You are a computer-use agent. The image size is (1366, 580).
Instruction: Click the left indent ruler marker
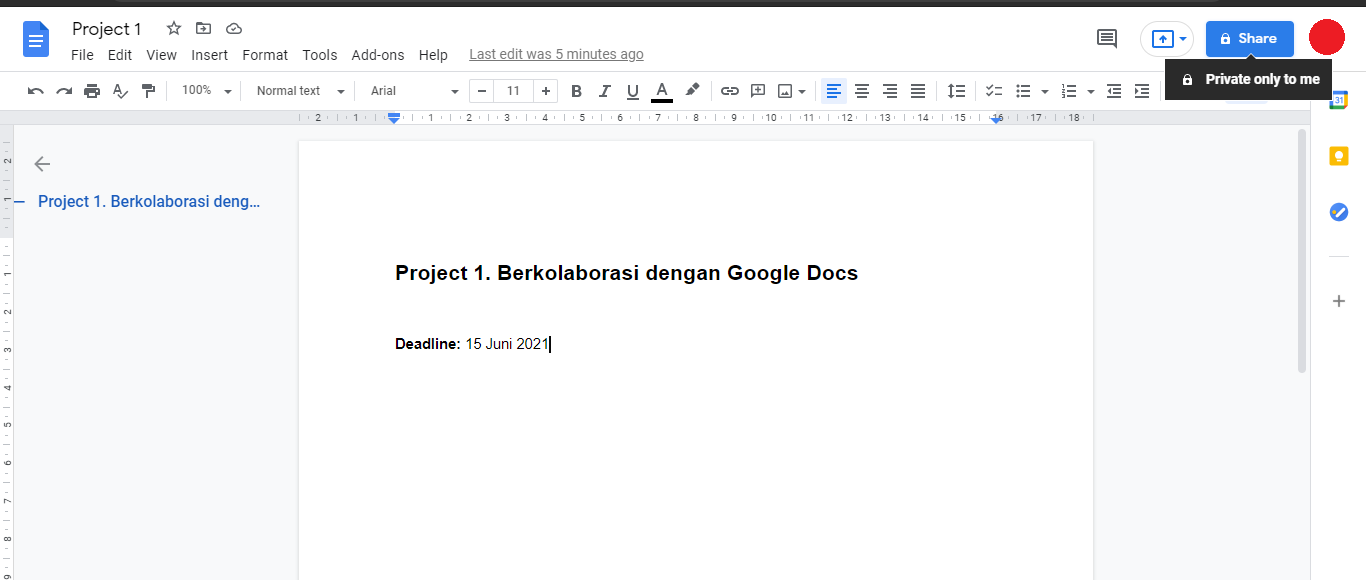[x=394, y=118]
